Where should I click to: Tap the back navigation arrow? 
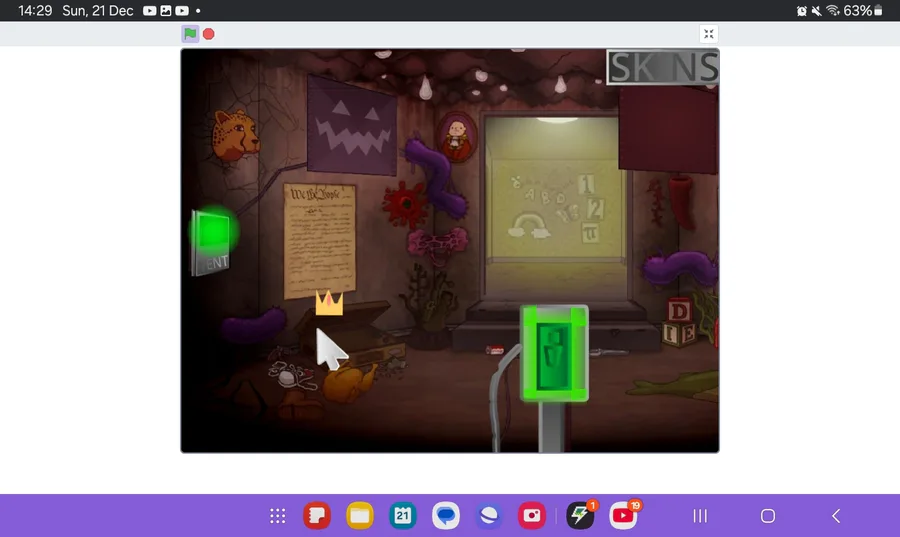(x=836, y=516)
